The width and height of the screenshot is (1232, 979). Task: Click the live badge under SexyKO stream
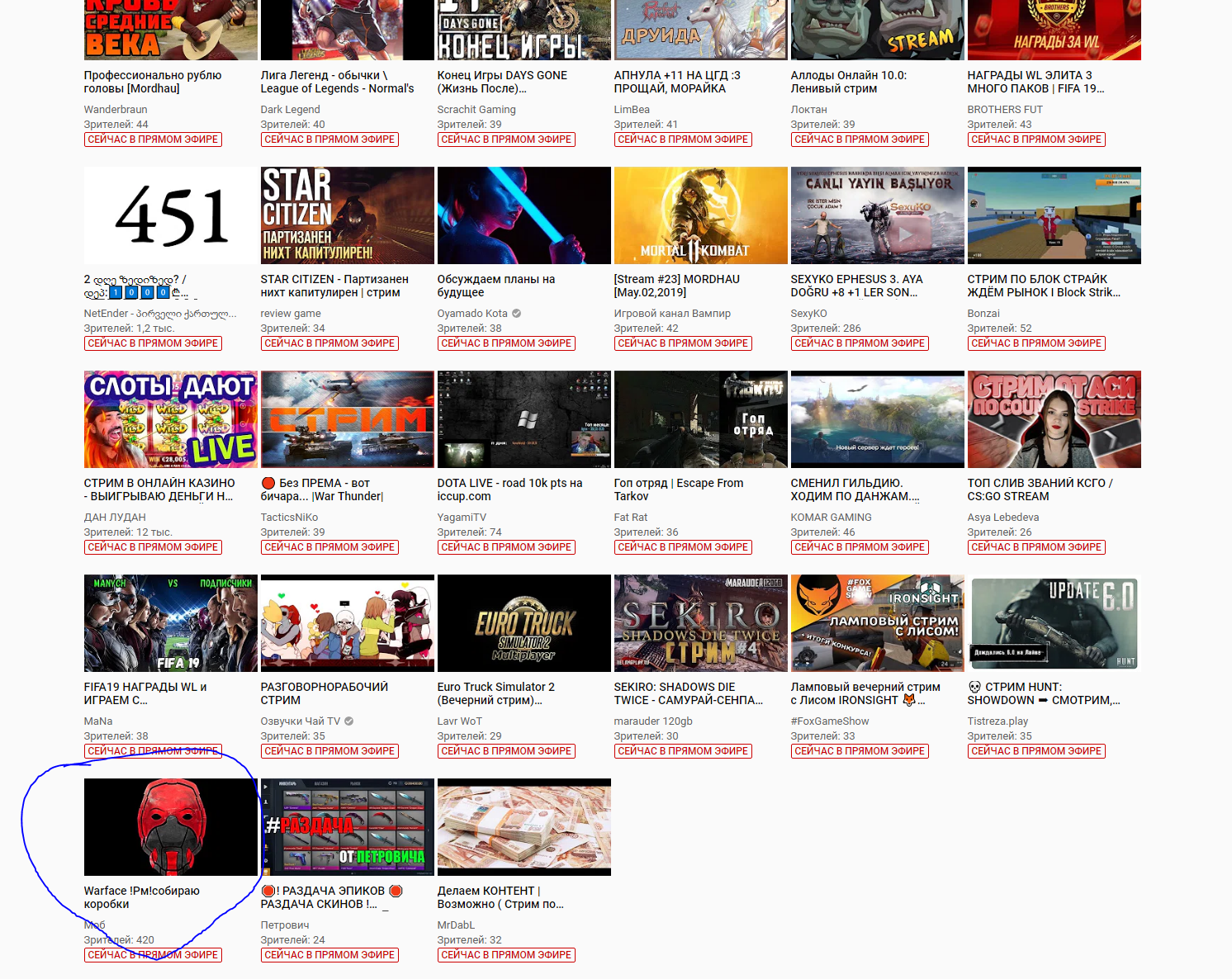pyautogui.click(x=859, y=343)
